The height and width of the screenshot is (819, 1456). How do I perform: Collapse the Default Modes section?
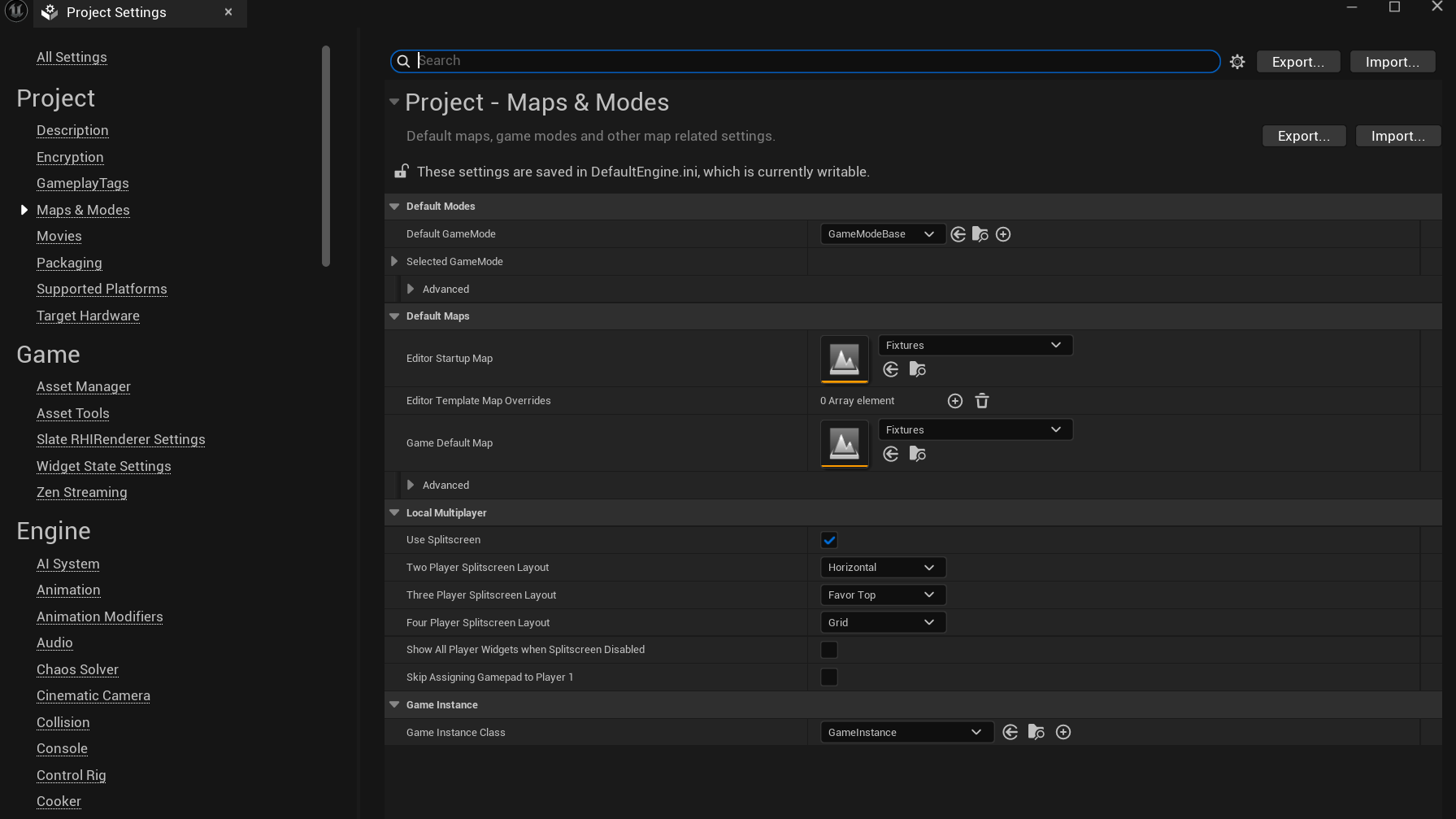click(394, 207)
